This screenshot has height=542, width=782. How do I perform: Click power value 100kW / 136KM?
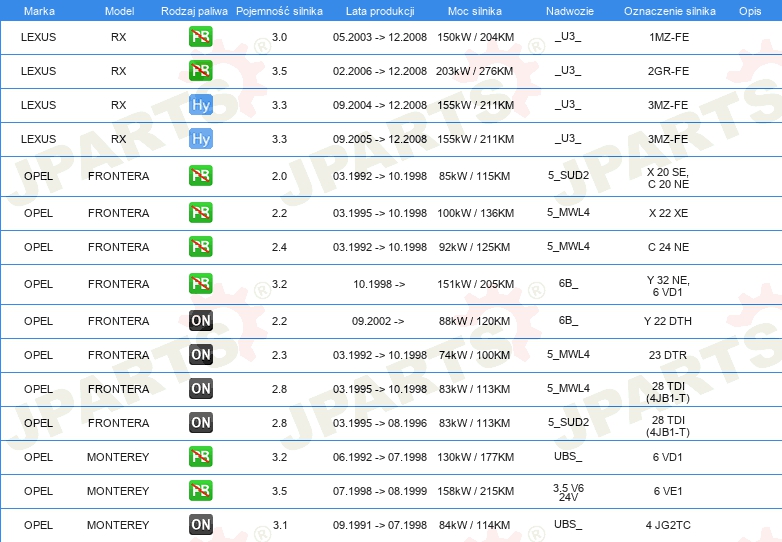(x=475, y=213)
